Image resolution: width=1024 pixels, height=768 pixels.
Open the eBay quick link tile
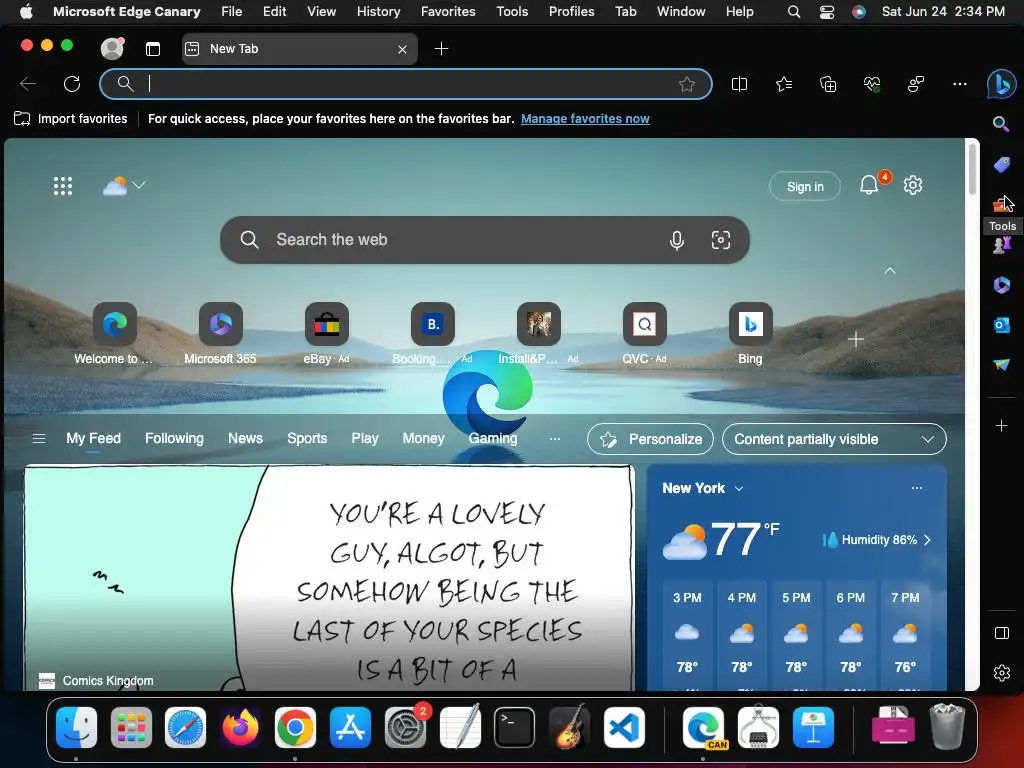(x=327, y=333)
